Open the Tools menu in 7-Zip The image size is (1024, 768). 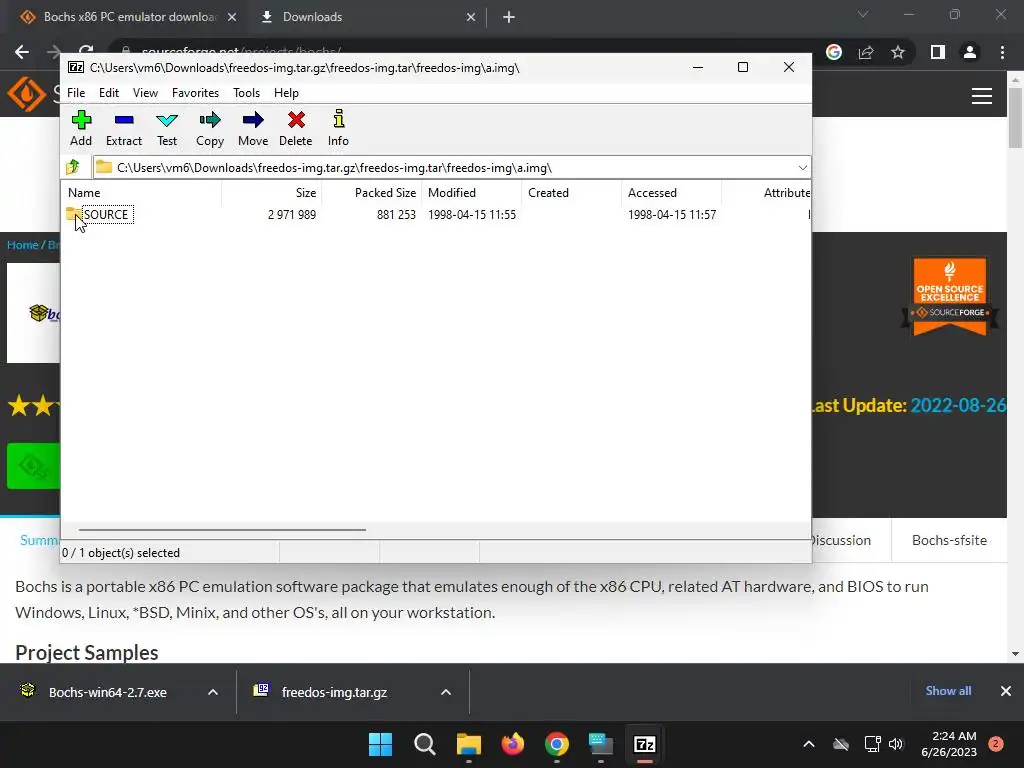(246, 93)
